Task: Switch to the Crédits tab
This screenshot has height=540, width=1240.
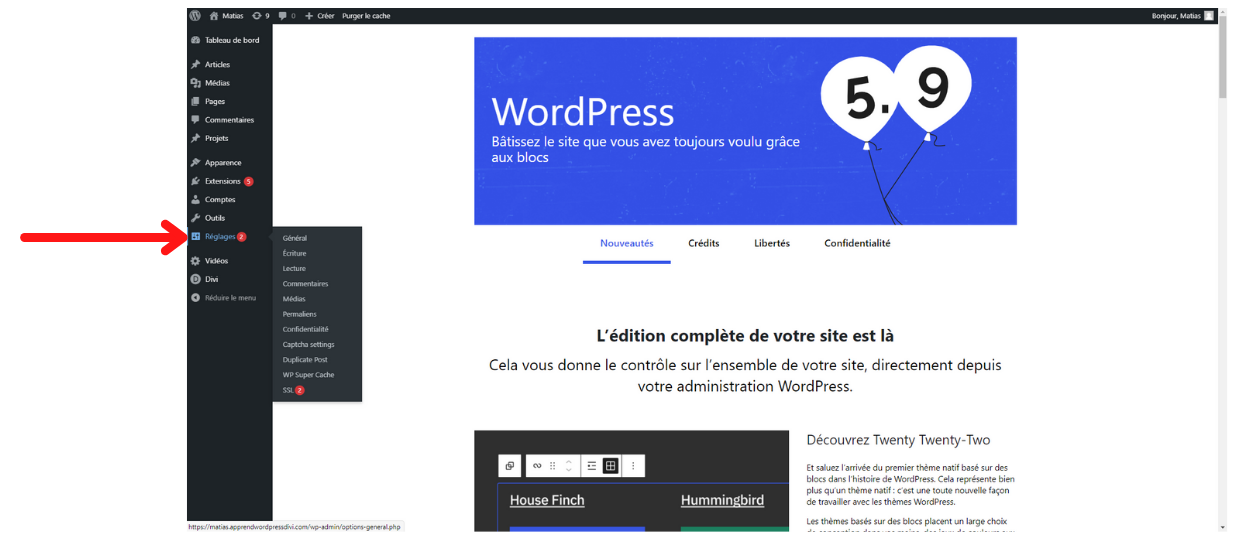Action: pyautogui.click(x=703, y=243)
